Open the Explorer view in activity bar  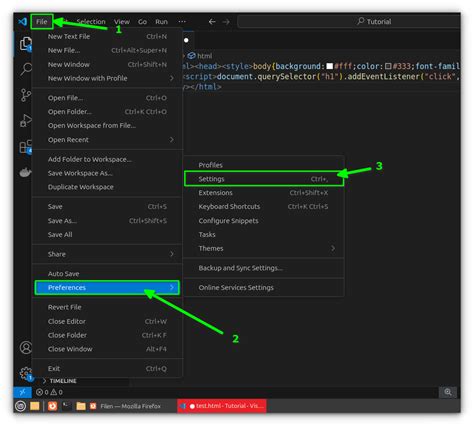[x=26, y=44]
